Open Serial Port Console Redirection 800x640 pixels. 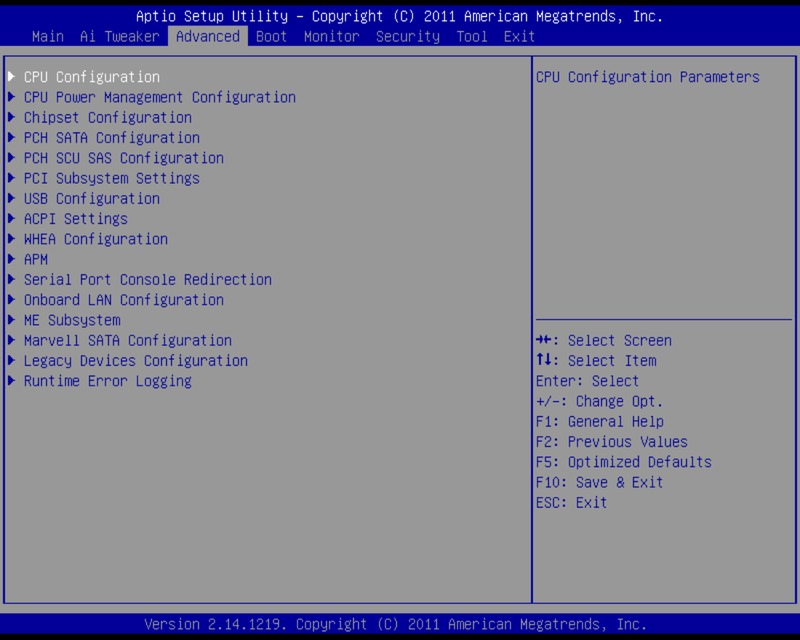[x=147, y=280]
